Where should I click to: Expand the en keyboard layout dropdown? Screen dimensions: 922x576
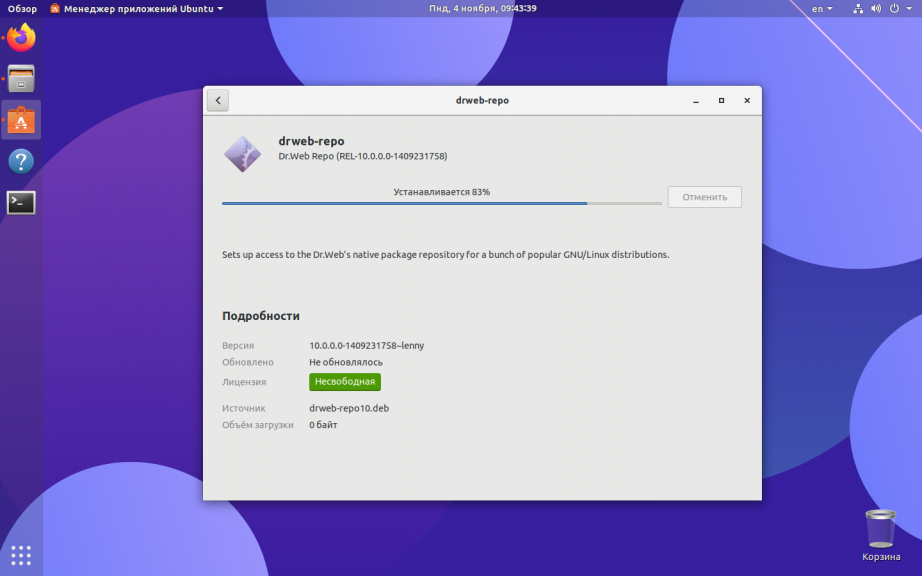[x=822, y=9]
